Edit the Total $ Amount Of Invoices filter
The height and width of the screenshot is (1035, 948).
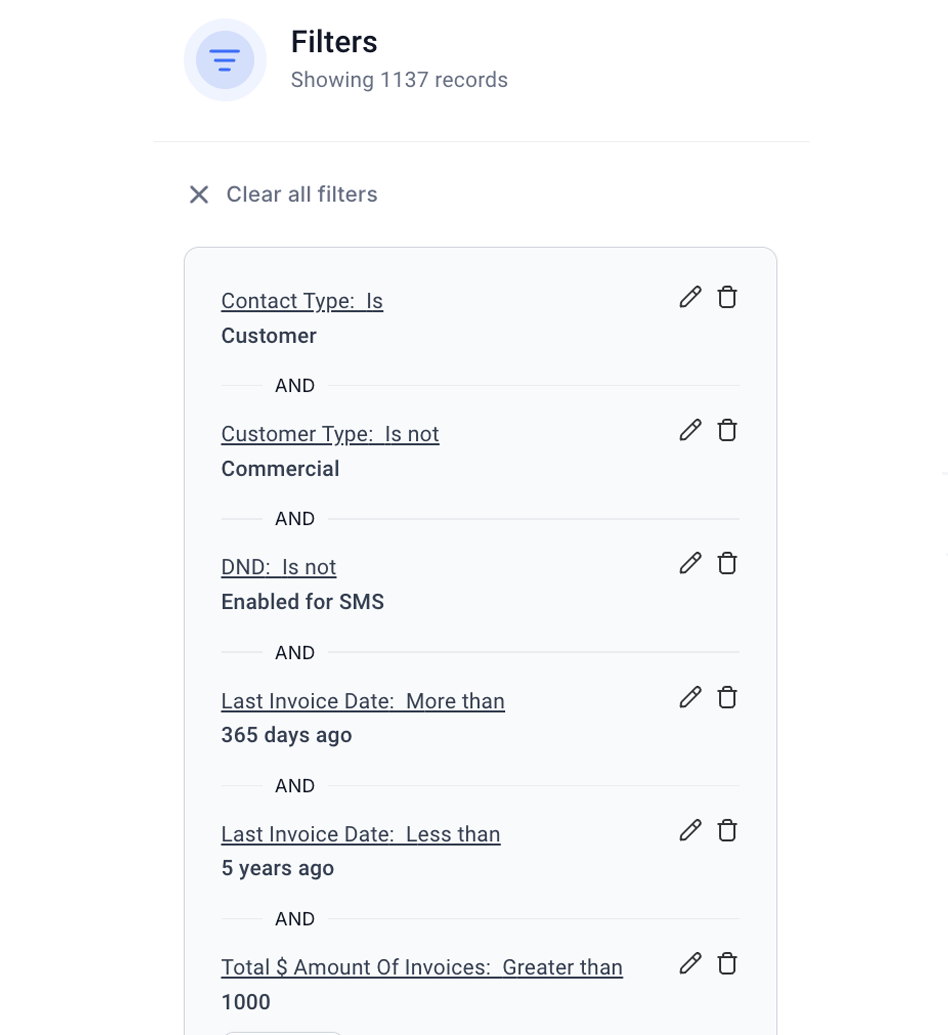(x=690, y=964)
